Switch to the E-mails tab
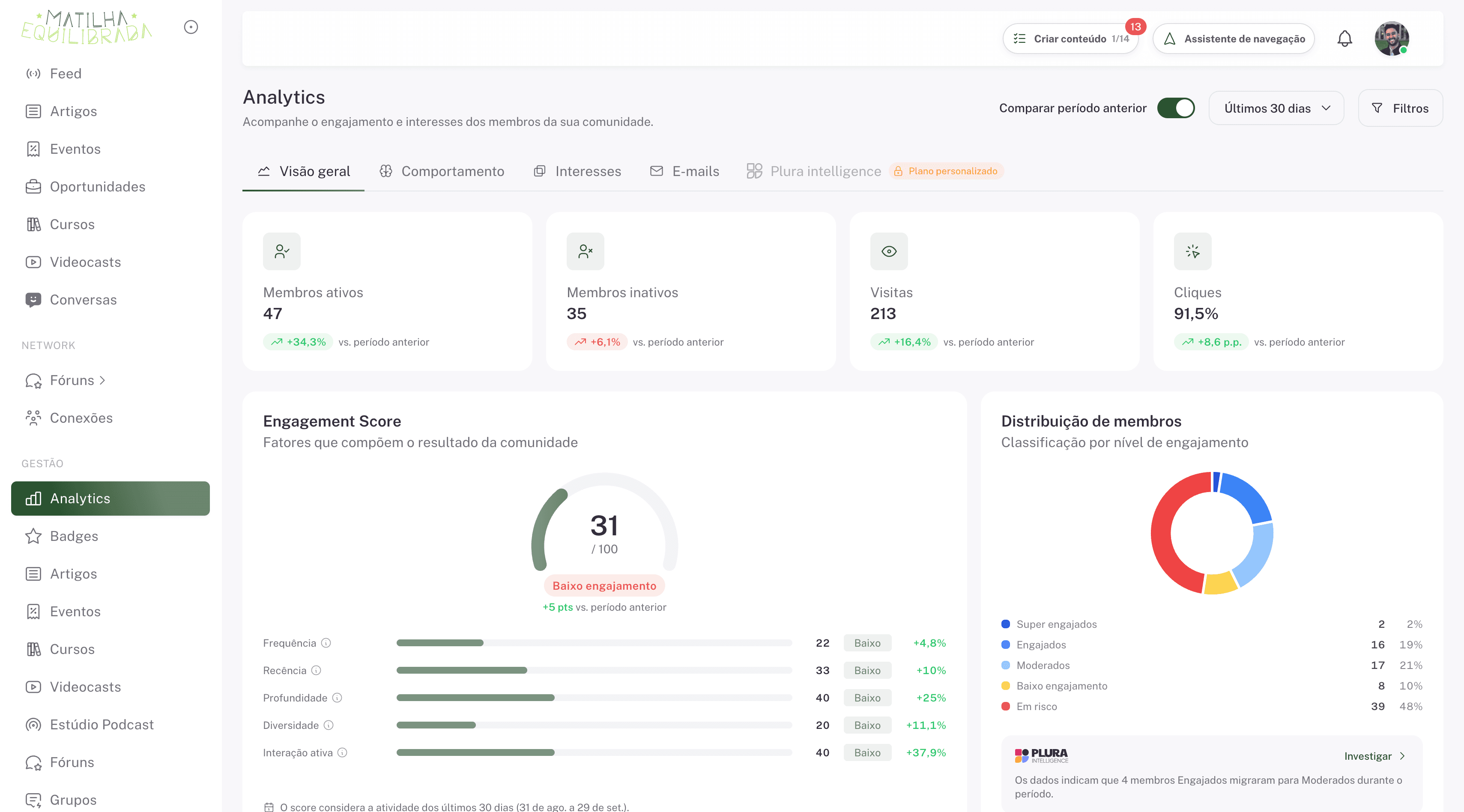Image resolution: width=1464 pixels, height=812 pixels. click(684, 171)
